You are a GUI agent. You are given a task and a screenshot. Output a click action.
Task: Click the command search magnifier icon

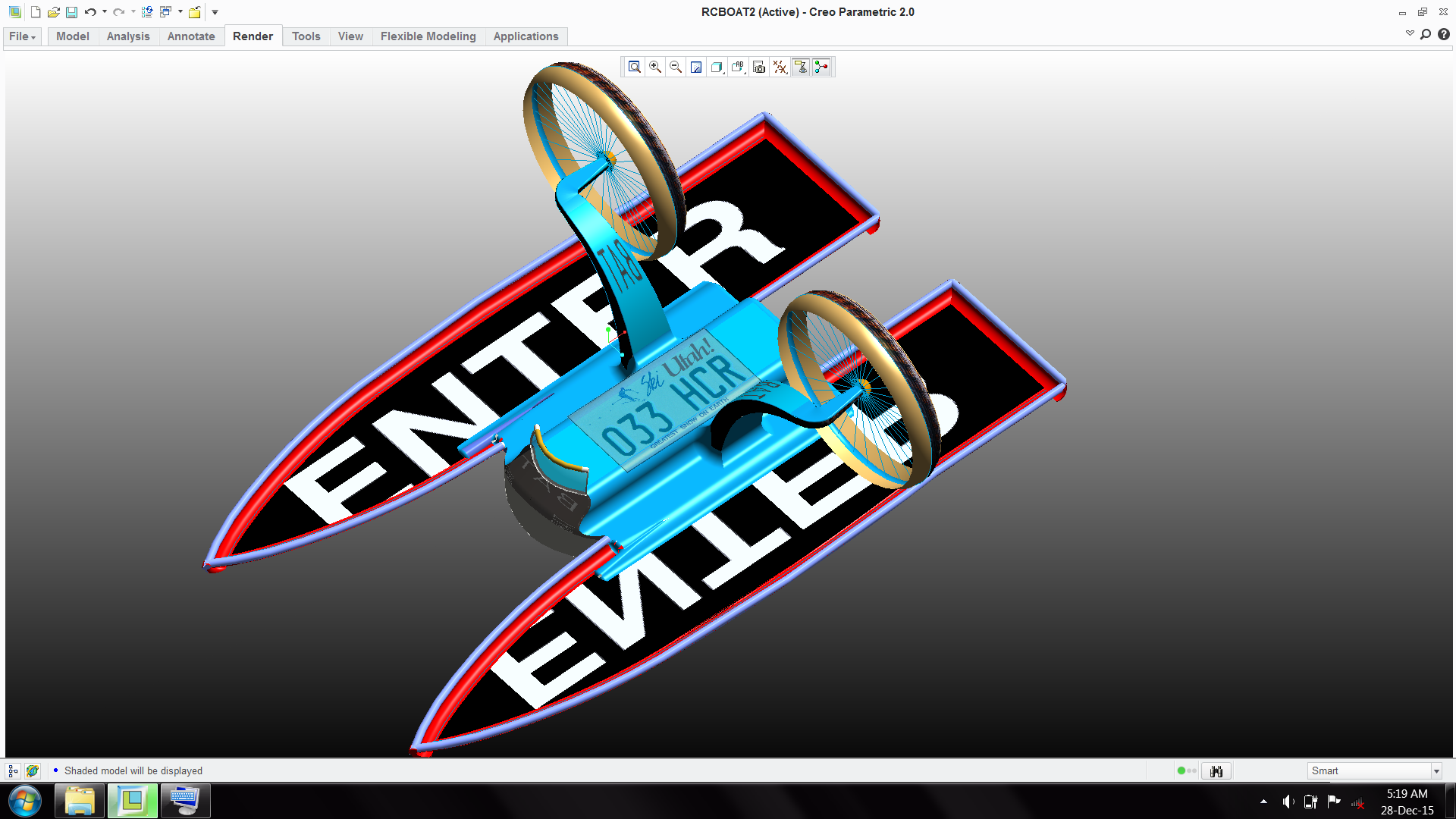pyautogui.click(x=1426, y=34)
